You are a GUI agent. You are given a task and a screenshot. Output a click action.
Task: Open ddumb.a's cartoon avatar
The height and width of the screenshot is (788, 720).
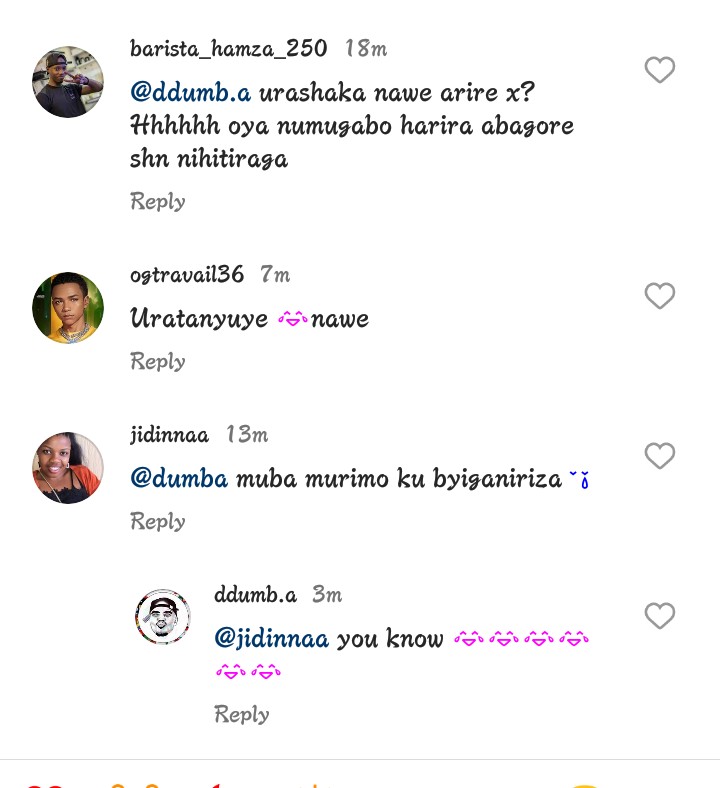tap(163, 617)
